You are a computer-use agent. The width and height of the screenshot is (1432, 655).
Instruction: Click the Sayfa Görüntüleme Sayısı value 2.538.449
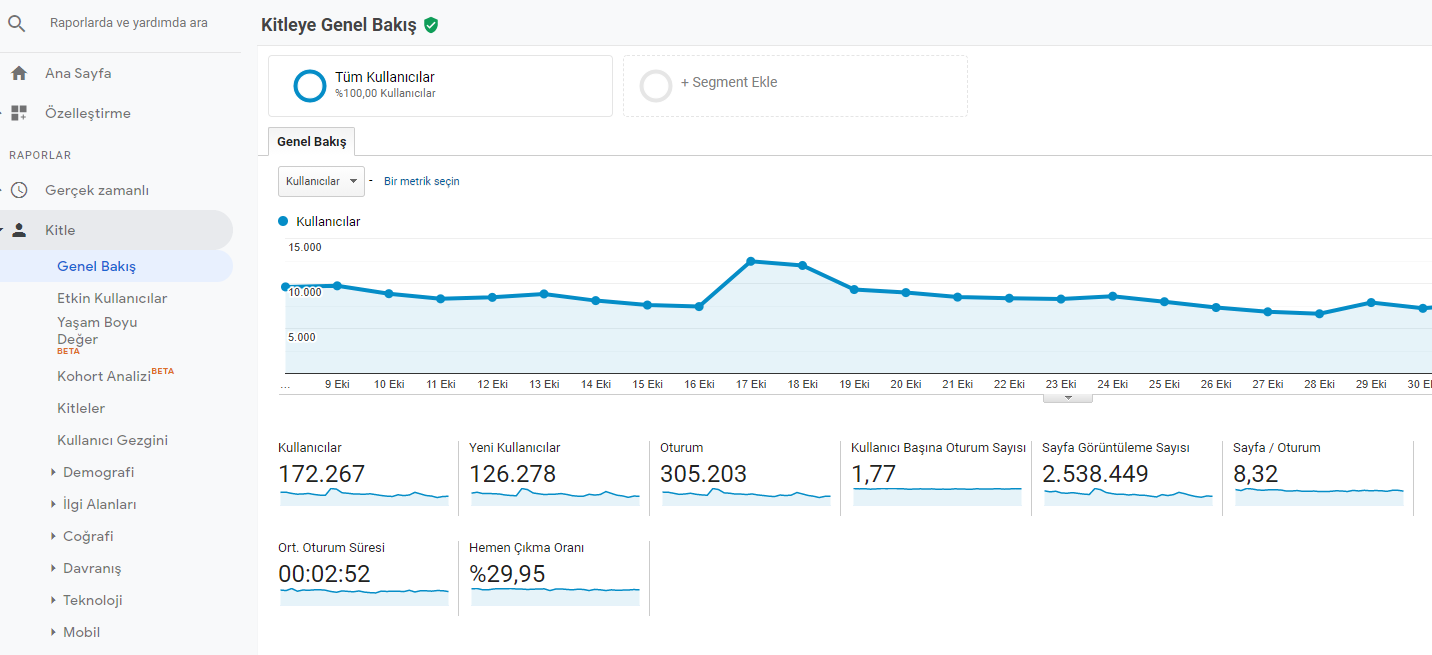click(x=1096, y=474)
